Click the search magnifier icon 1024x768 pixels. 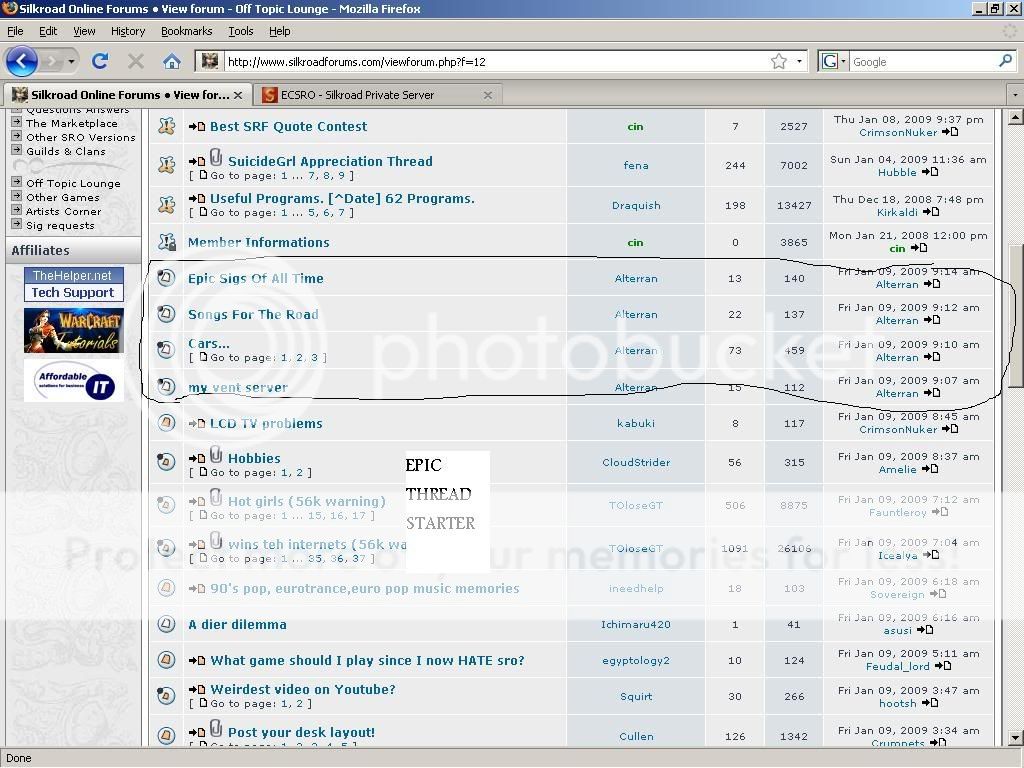click(1005, 61)
